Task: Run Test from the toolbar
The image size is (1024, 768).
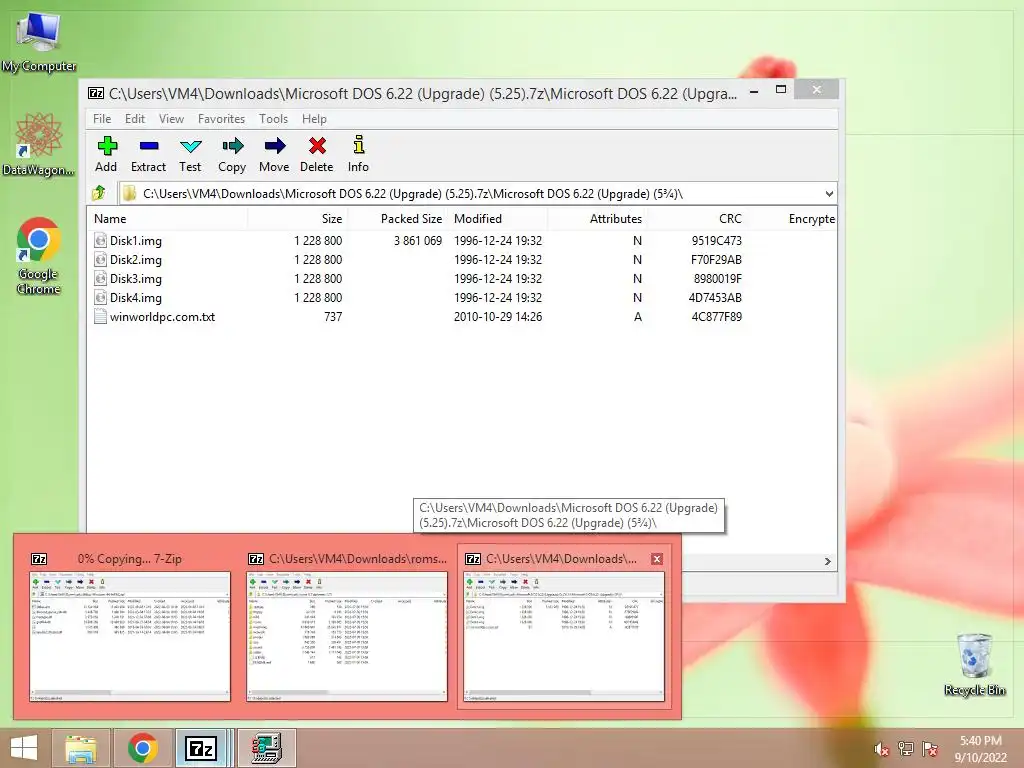Action: click(x=191, y=146)
